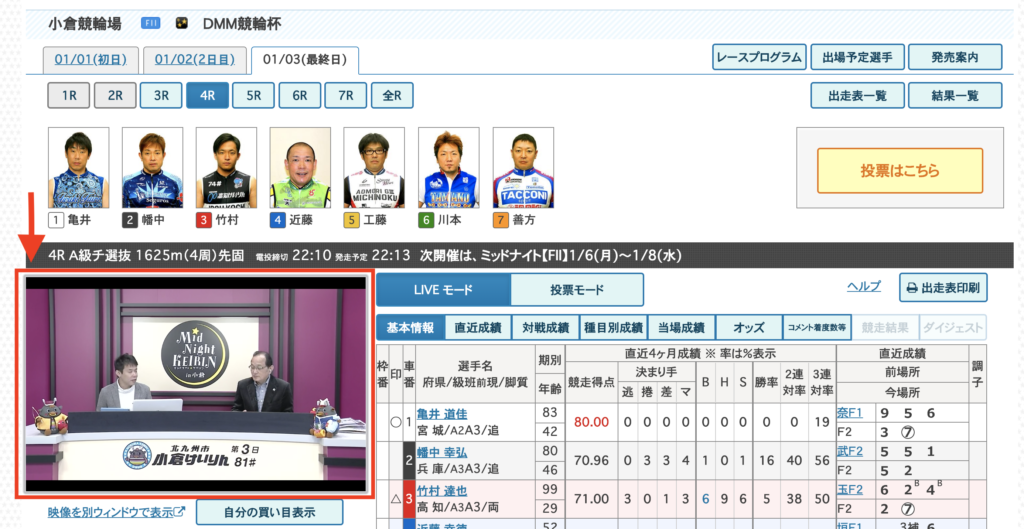
Task: Print with 出走表印刷 button
Action: [x=943, y=288]
